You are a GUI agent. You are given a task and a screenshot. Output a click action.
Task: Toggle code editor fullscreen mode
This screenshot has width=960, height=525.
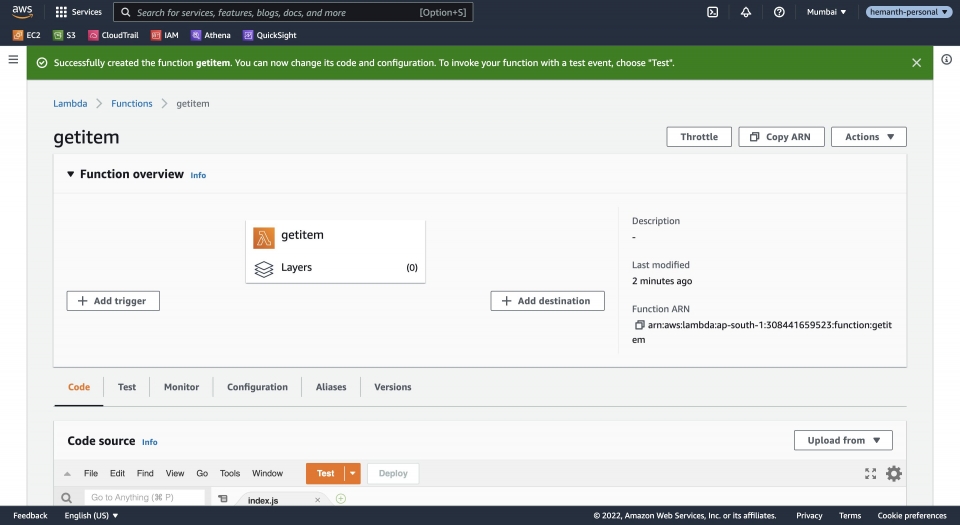[870, 474]
